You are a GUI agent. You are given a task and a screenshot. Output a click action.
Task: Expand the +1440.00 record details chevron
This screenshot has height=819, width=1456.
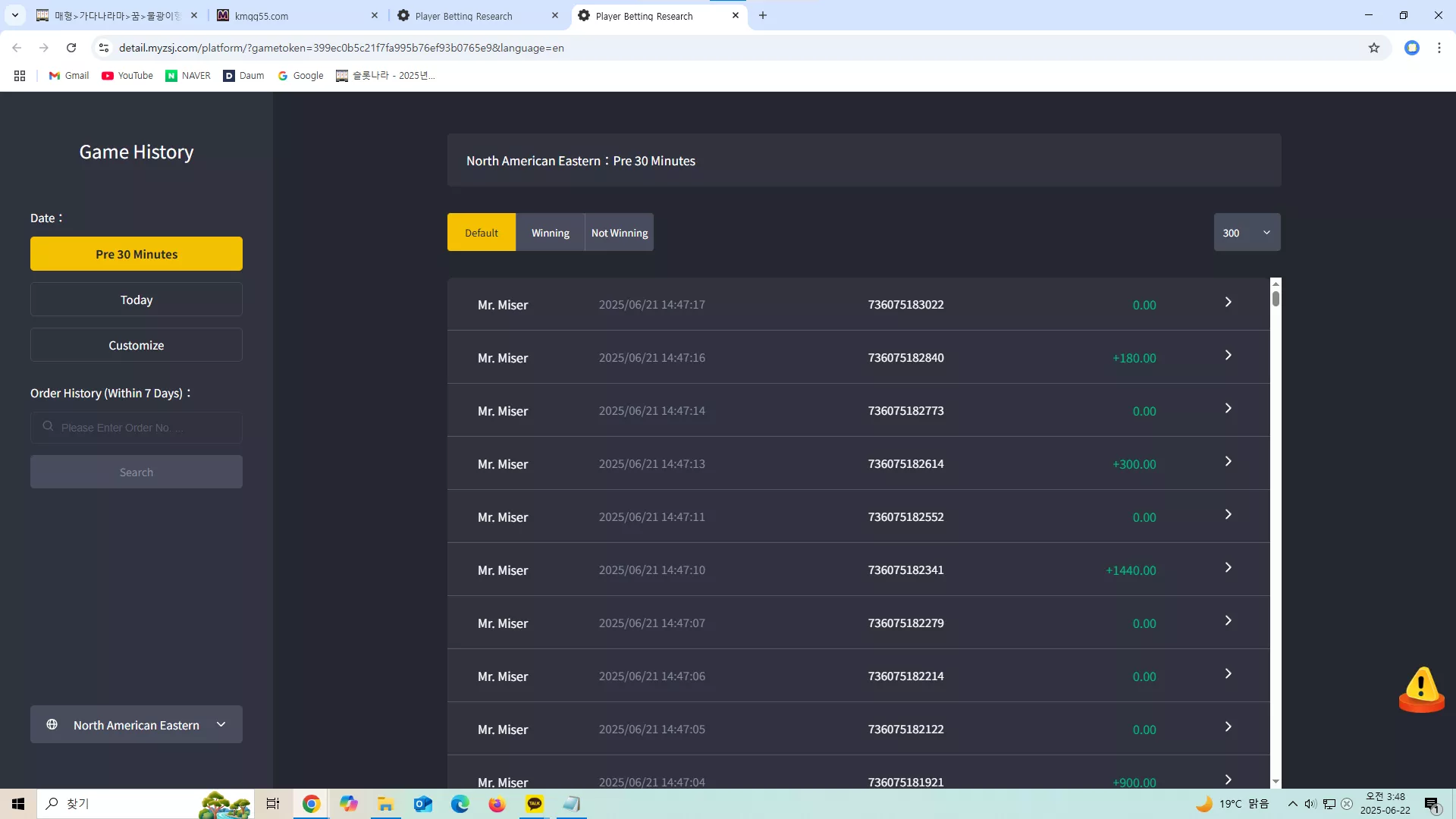(1228, 568)
